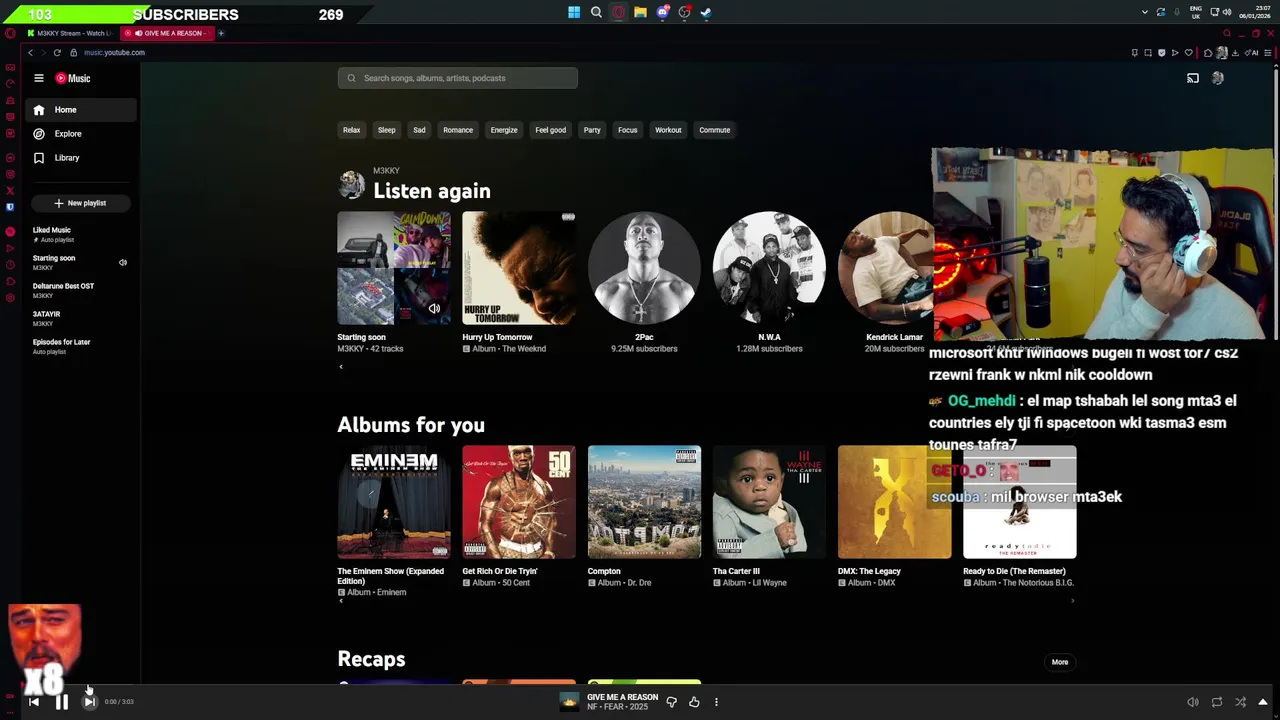Select the Sad mood chip
Screen dimensions: 1280x720
[419, 130]
